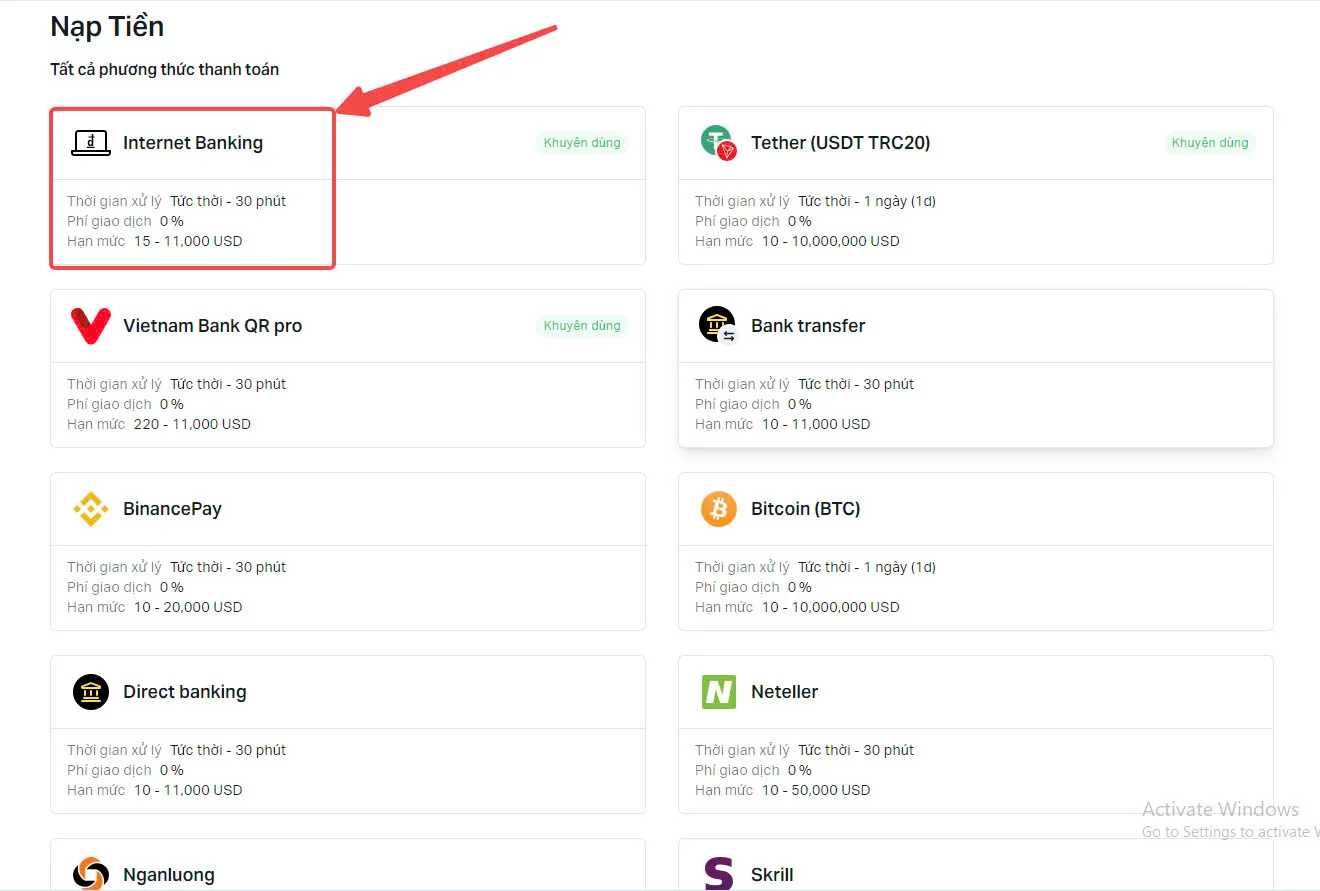Click Neteller transaction fee 0 %
Viewport: 1320px width, 891px height.
pyautogui.click(x=800, y=770)
